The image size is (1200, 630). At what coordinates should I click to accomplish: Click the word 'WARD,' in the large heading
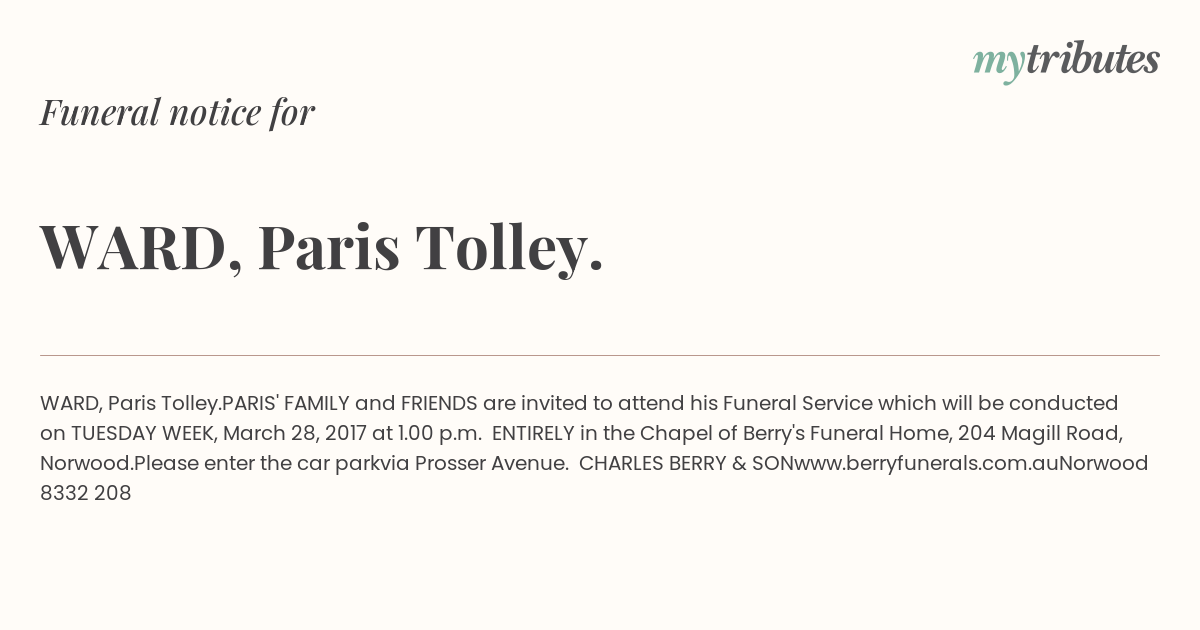point(141,248)
